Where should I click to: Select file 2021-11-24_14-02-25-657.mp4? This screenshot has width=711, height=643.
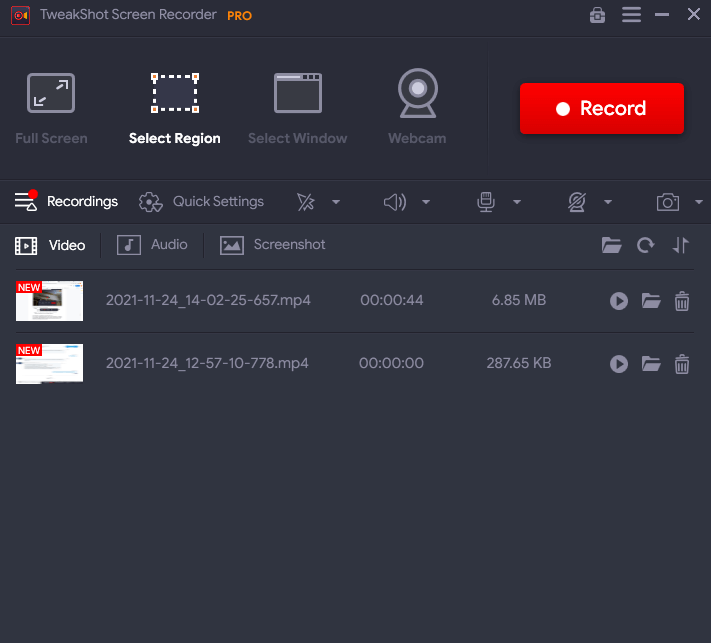pyautogui.click(x=208, y=300)
